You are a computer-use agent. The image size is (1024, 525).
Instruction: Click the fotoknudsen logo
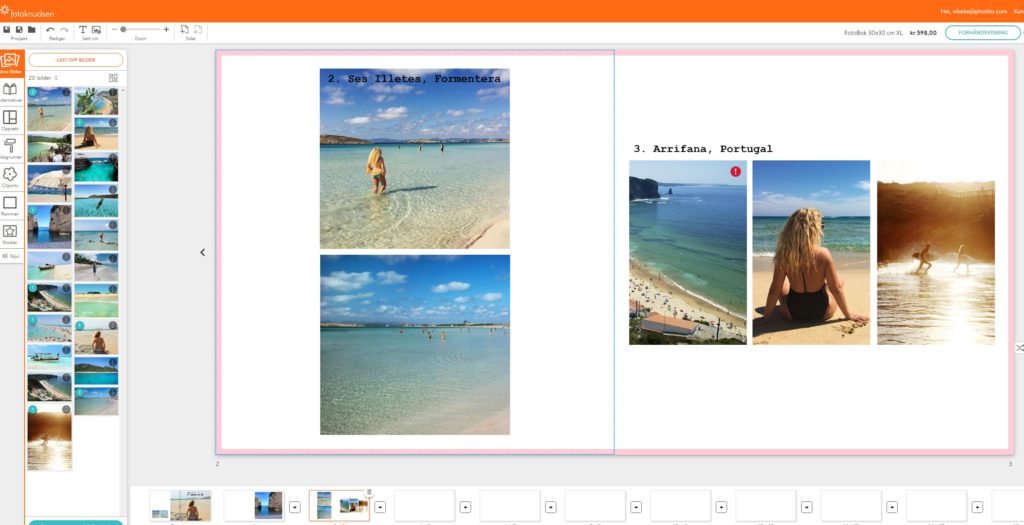click(x=27, y=12)
